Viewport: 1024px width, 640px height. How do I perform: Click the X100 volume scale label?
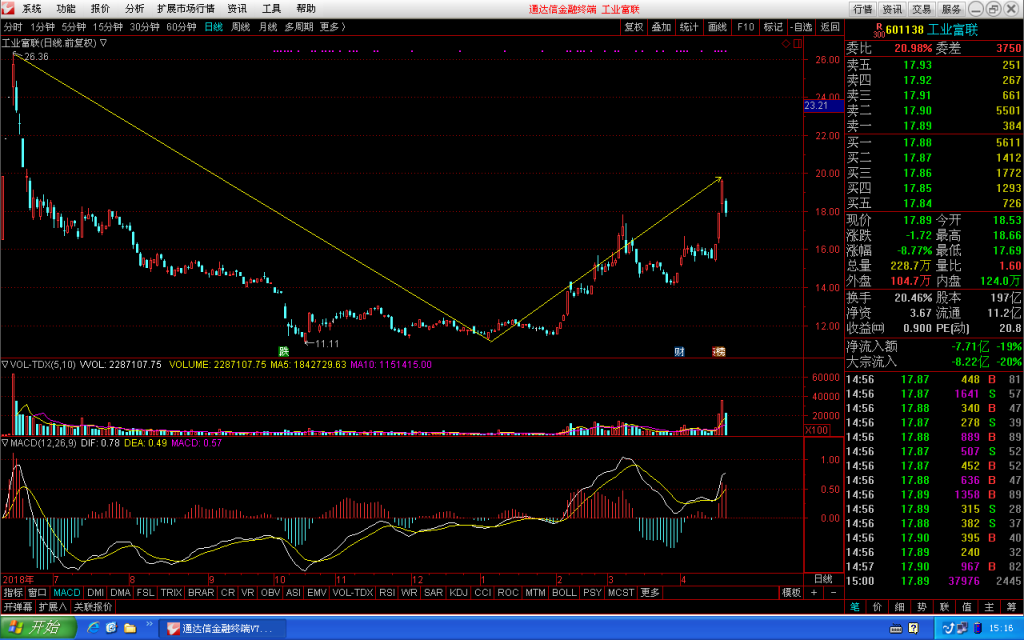click(x=817, y=430)
